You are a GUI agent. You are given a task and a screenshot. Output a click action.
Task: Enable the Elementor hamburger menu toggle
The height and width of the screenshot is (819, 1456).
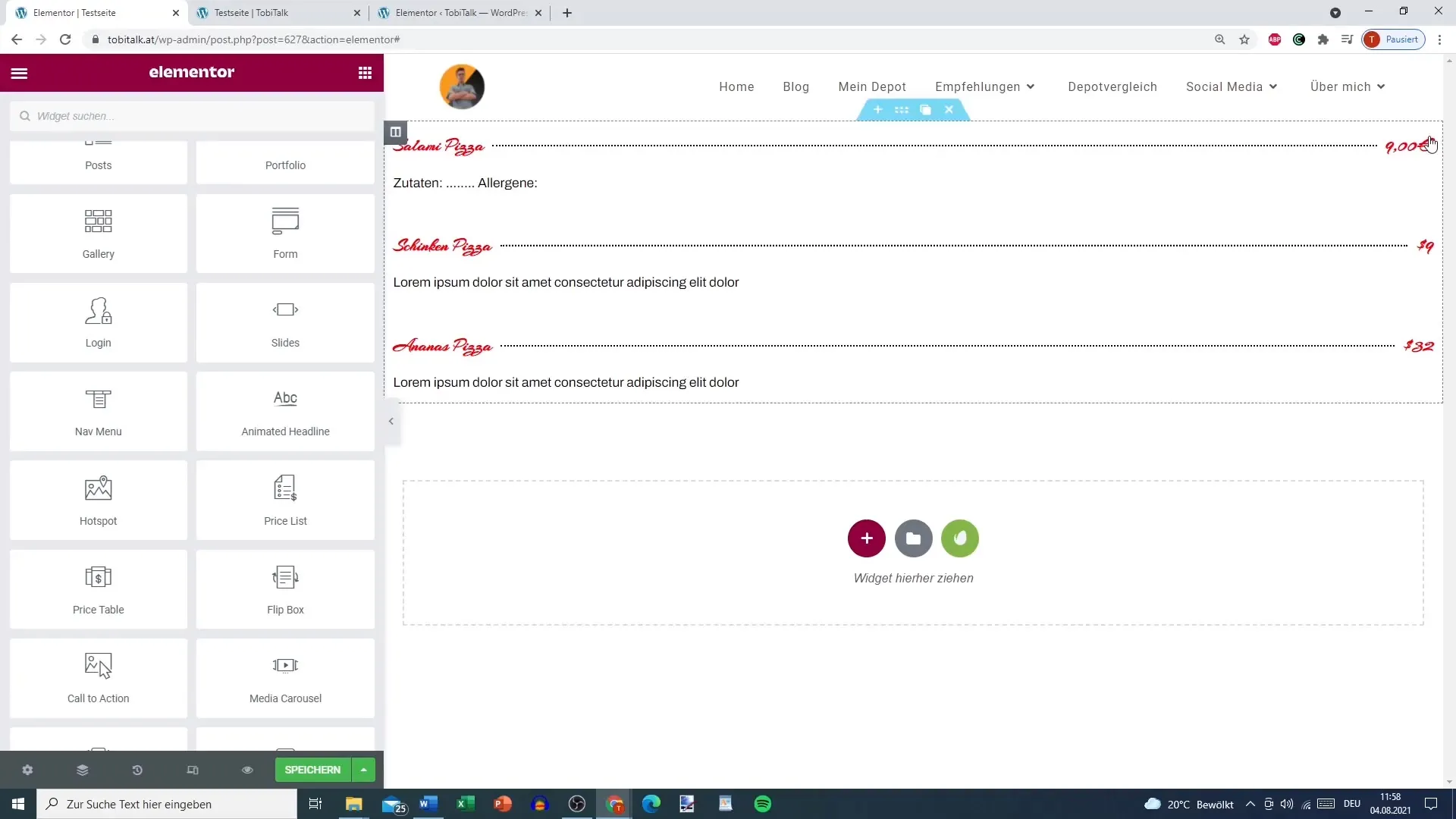(18, 72)
